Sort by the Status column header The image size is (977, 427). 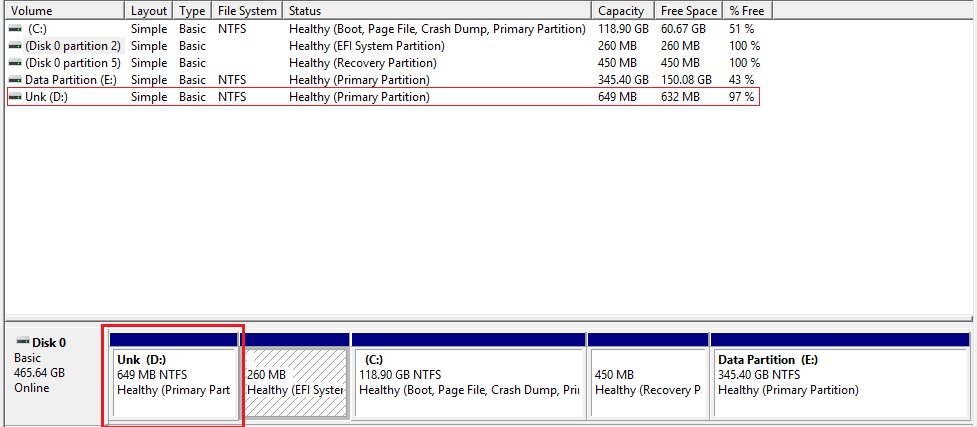click(x=437, y=11)
